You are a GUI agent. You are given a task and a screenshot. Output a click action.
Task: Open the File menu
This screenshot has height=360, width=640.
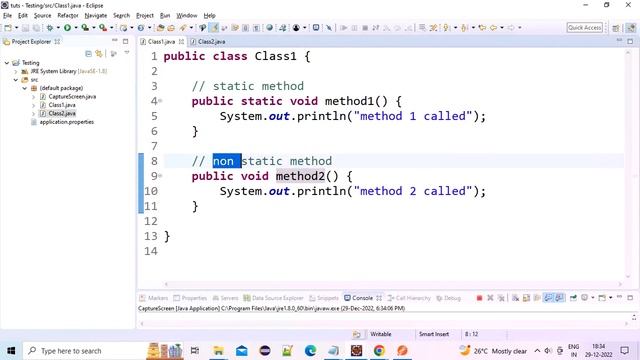point(7,16)
